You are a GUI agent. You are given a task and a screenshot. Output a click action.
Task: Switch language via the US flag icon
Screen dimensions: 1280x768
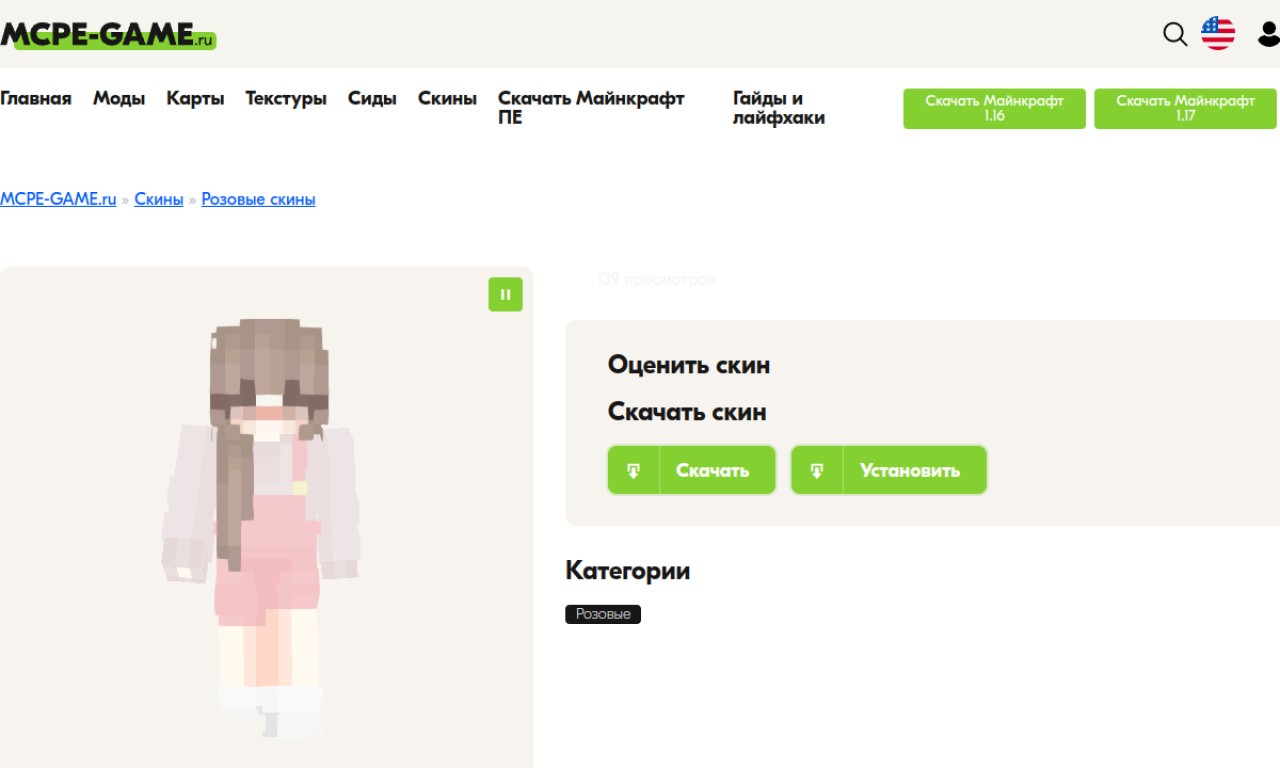coord(1218,34)
